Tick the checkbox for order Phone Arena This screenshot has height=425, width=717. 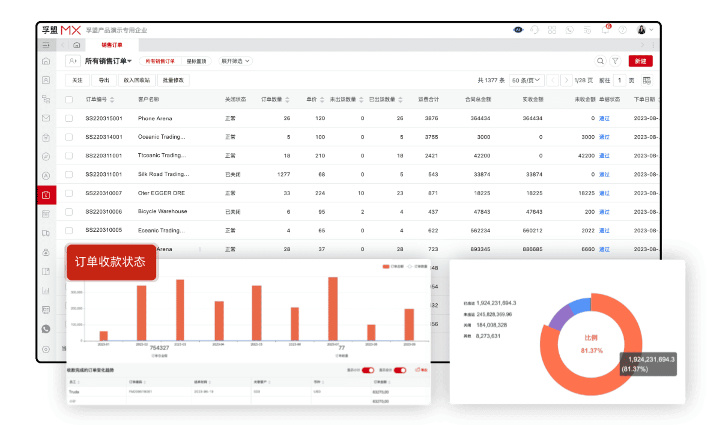[69, 118]
